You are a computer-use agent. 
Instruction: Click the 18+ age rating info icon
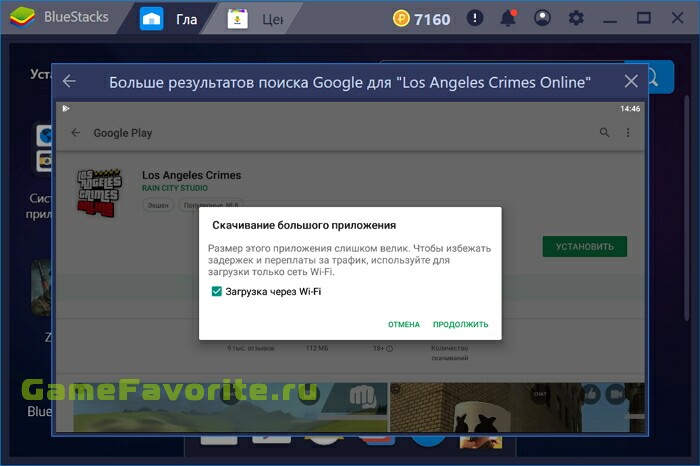[389, 349]
